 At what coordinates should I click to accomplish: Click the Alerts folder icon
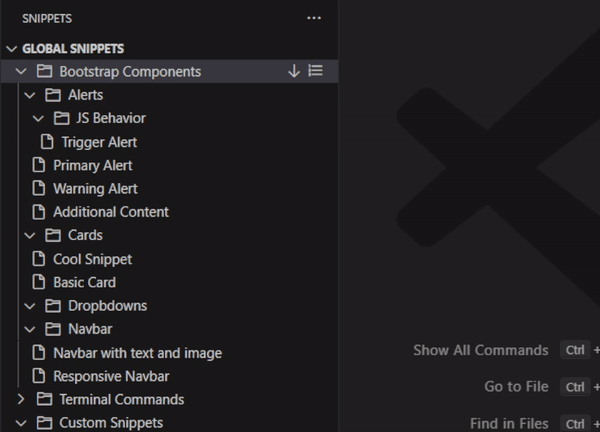(53, 95)
